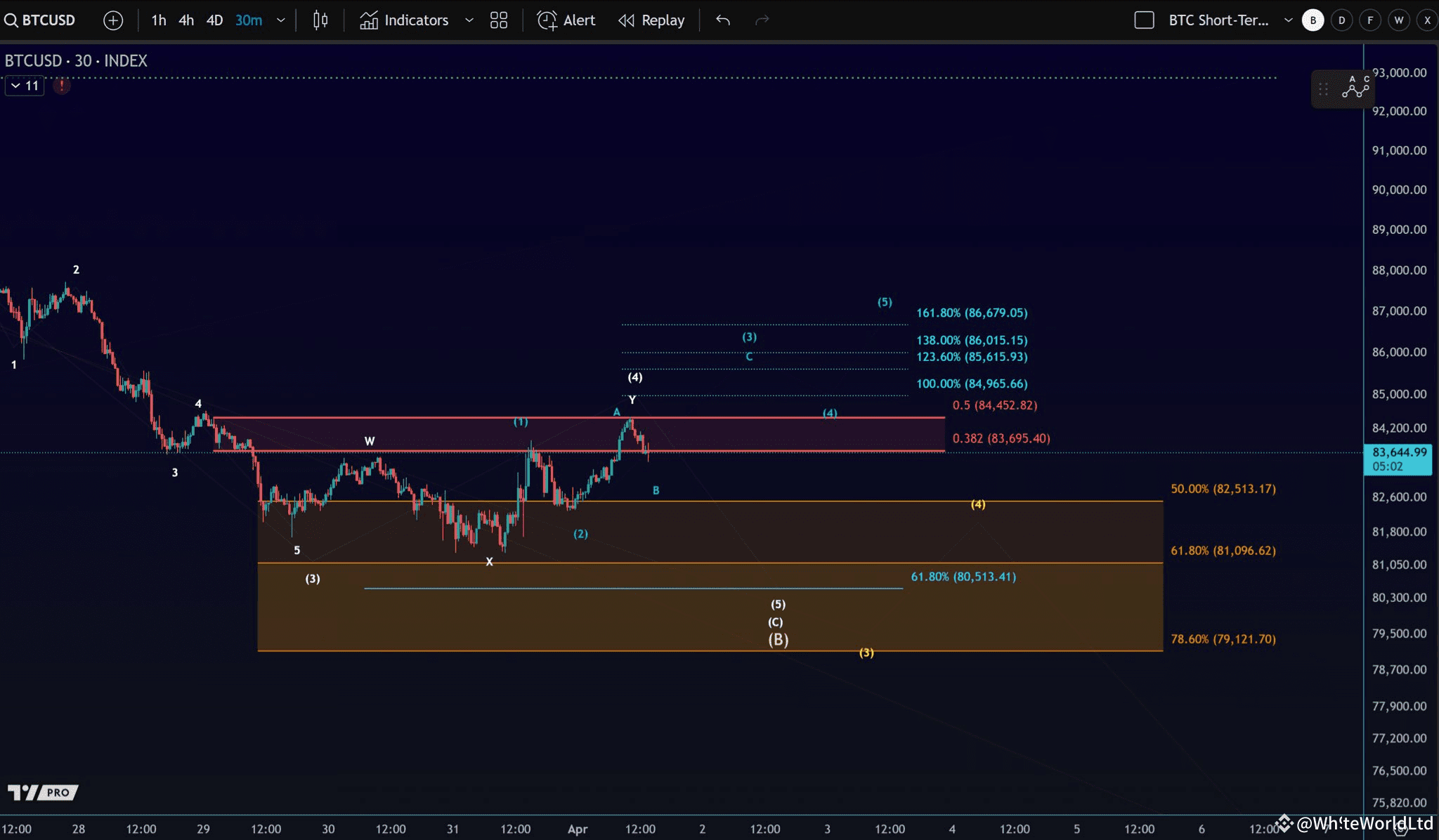Open the BTC Short-Ter... layout name menu
Viewport: 1439px width, 840px height.
point(1219,20)
